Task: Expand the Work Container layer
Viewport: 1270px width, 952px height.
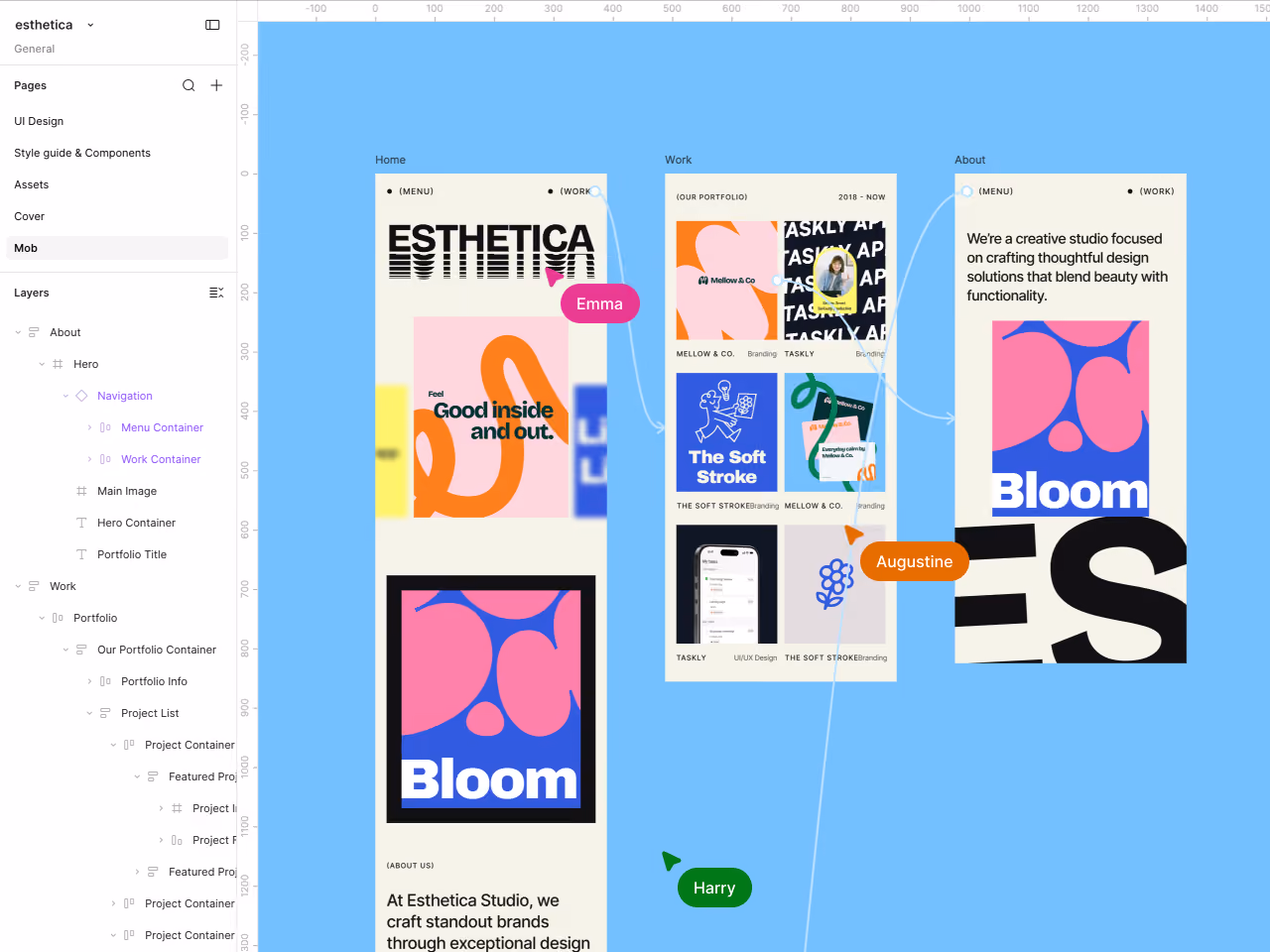Action: click(x=89, y=459)
